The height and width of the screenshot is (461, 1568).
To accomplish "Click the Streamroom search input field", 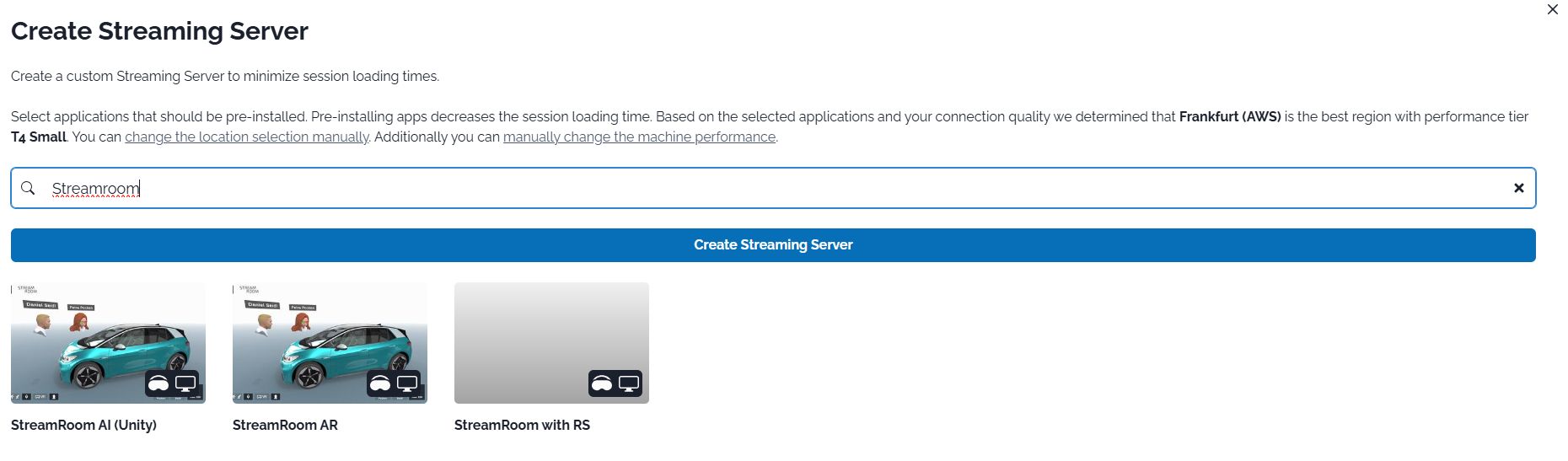I will 773,188.
